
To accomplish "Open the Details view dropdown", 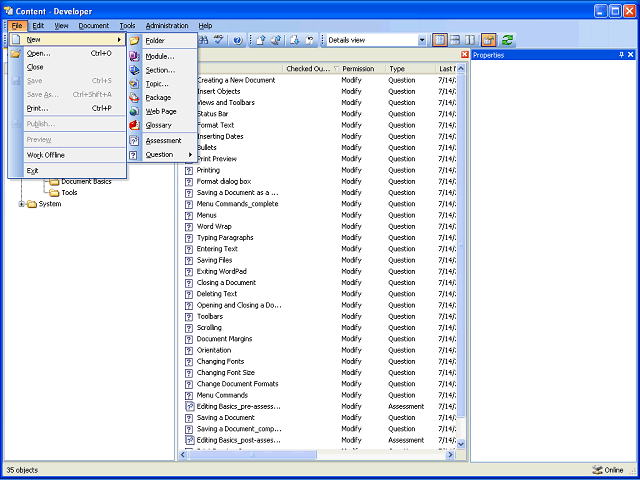I will click(422, 40).
